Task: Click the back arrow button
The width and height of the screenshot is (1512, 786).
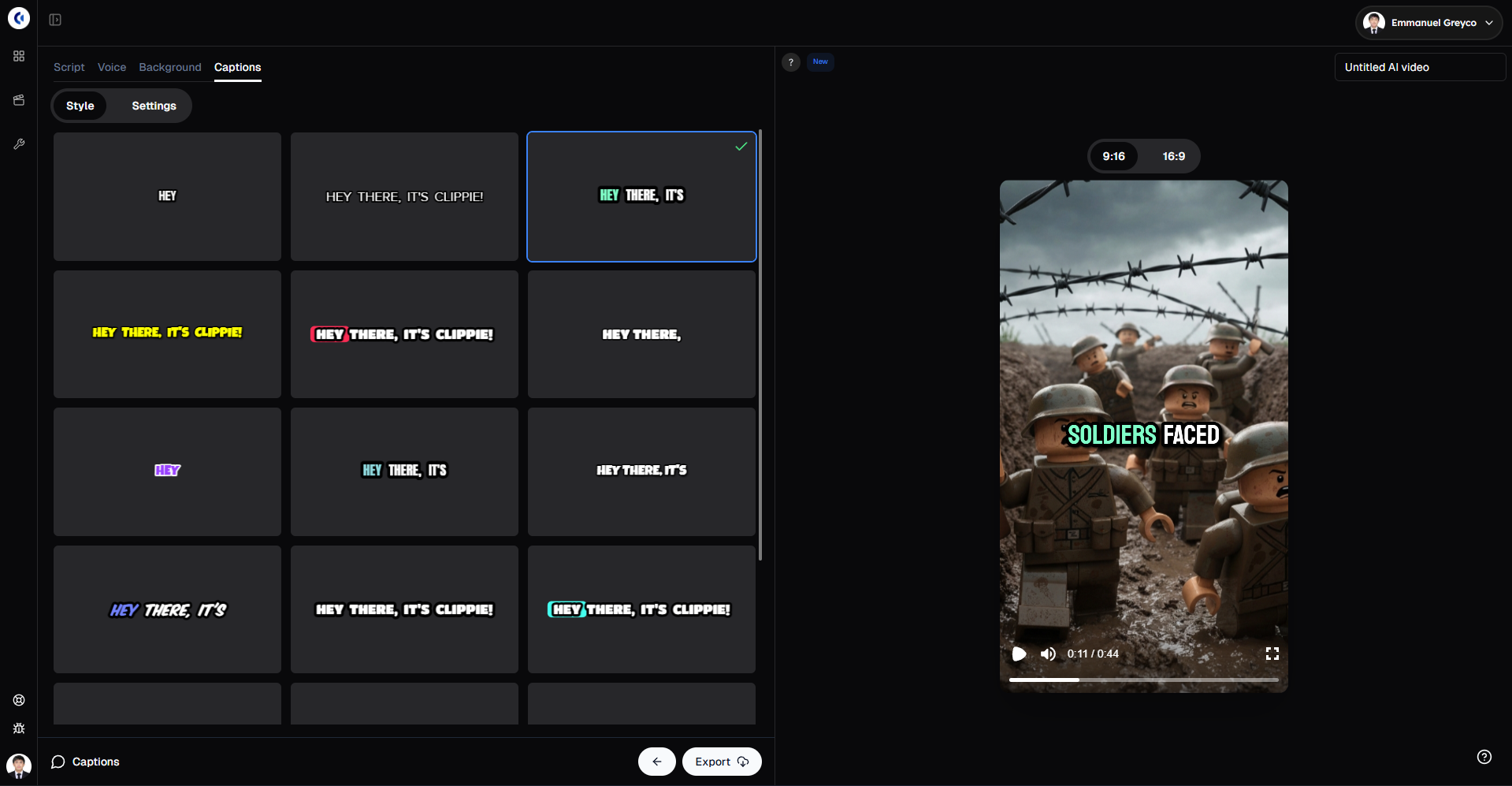Action: 657,762
